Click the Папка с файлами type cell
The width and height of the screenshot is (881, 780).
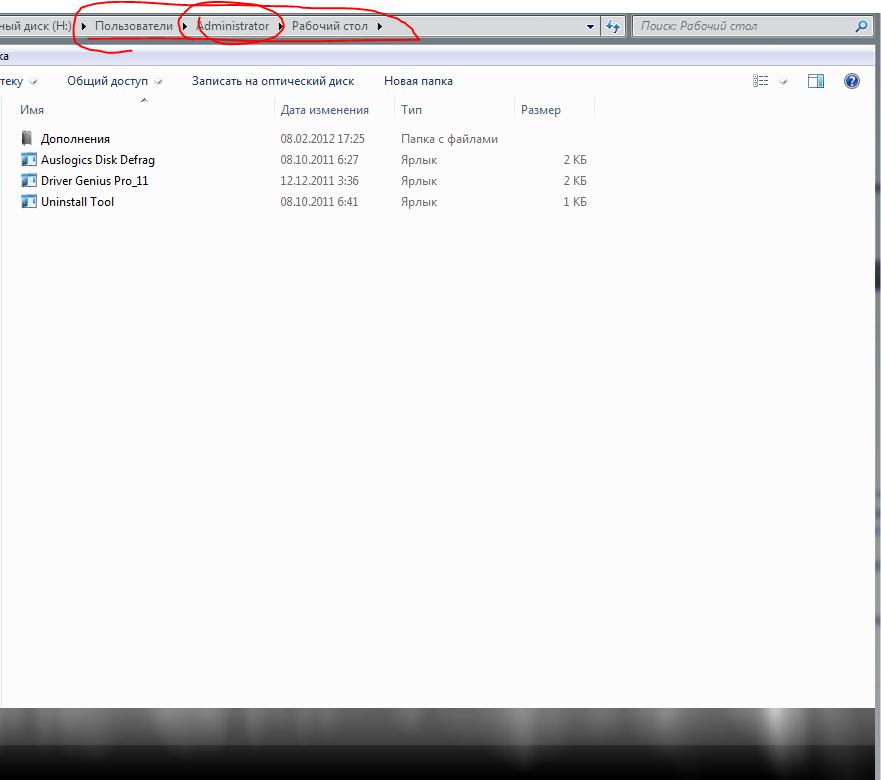coord(449,139)
